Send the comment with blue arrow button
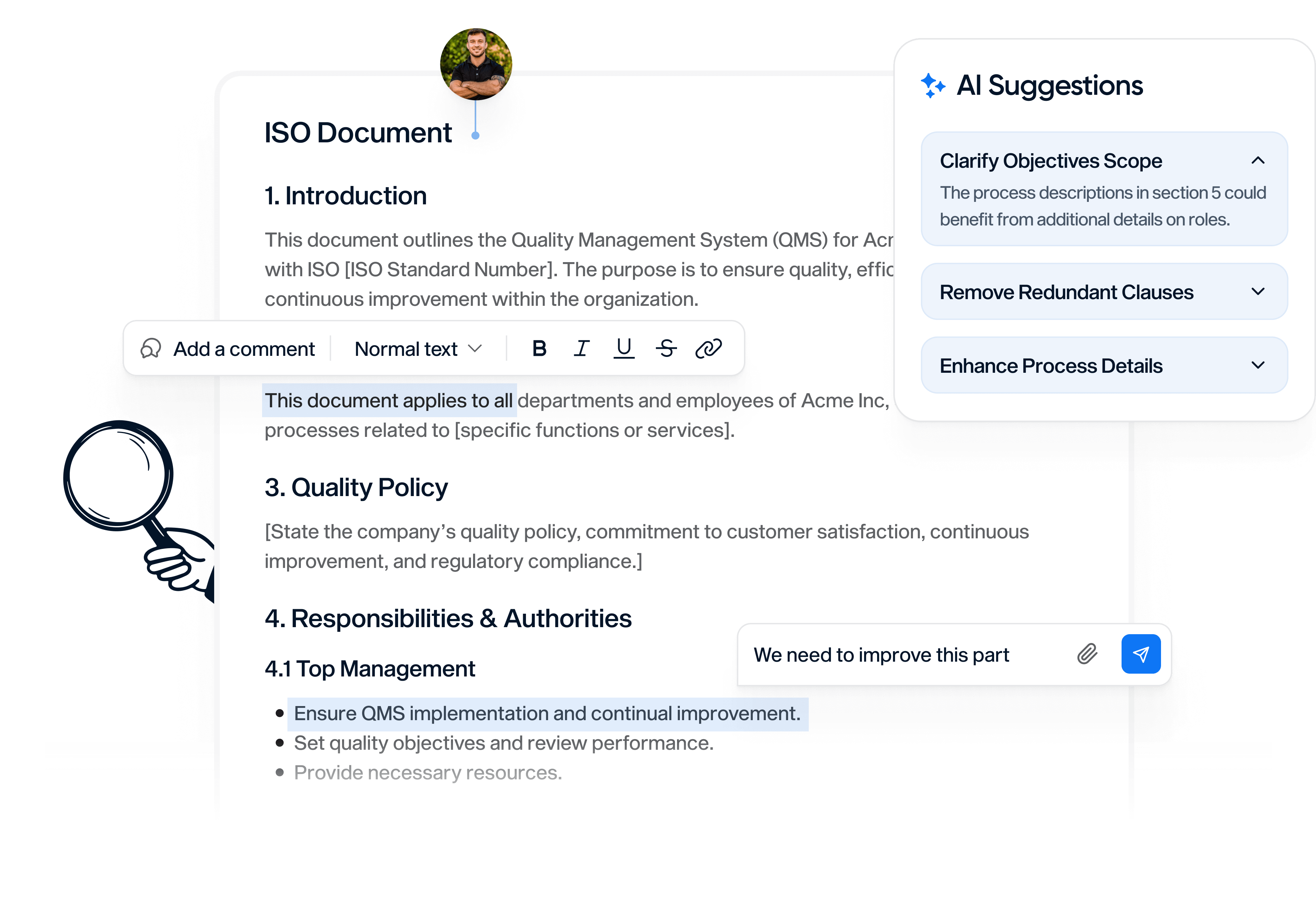 point(1141,654)
